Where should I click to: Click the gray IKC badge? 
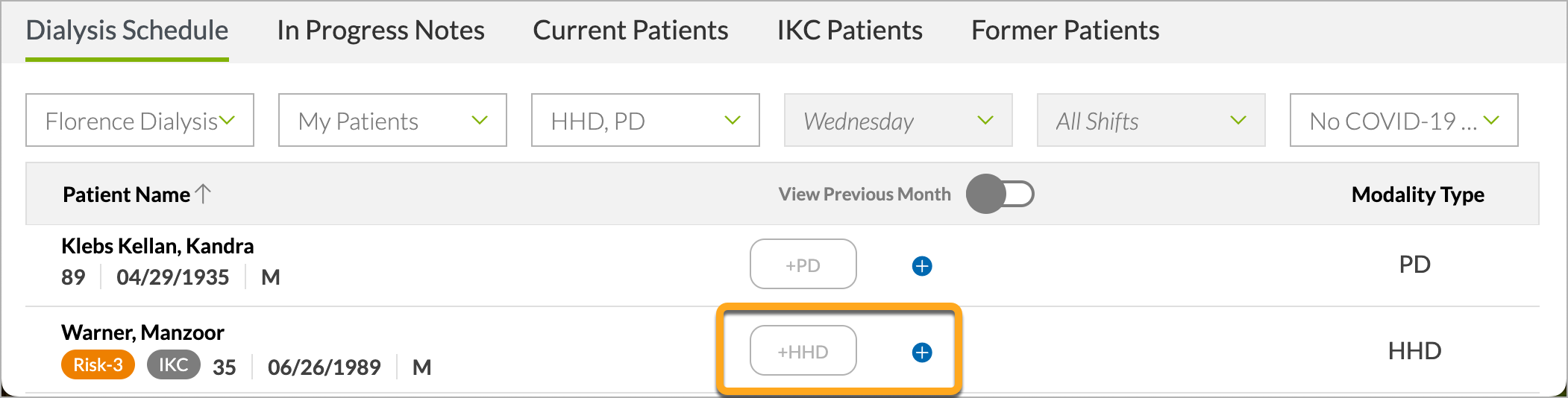click(x=173, y=364)
